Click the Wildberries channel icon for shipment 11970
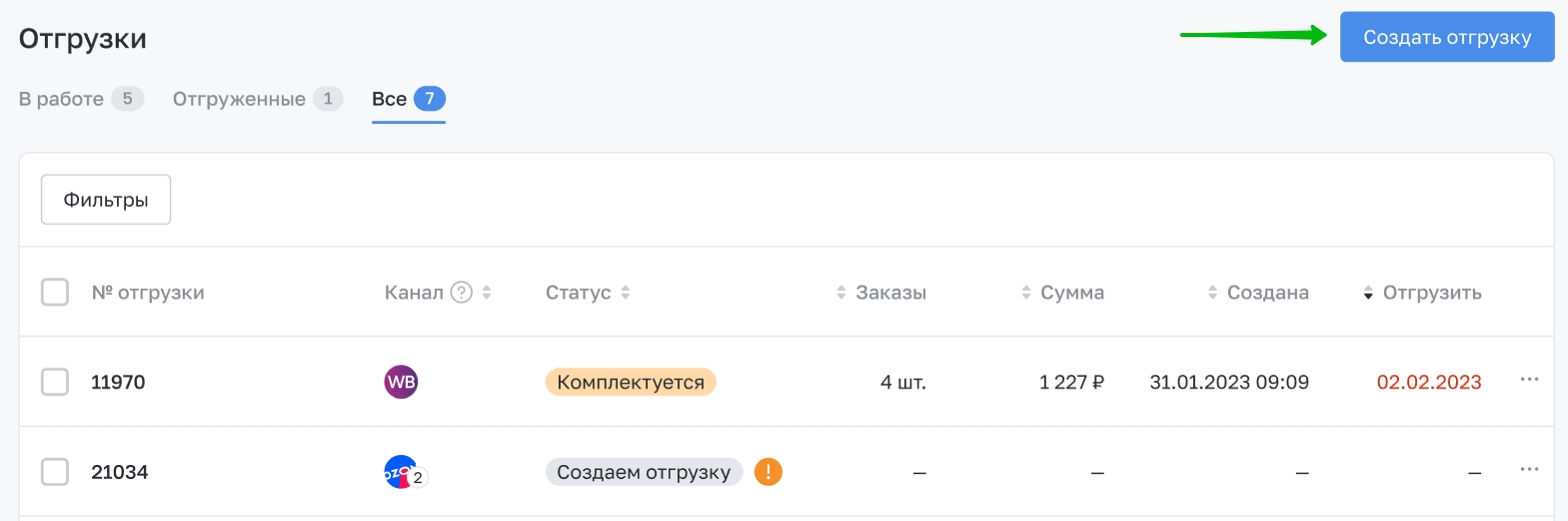Viewport: 1568px width, 521px height. tap(401, 382)
